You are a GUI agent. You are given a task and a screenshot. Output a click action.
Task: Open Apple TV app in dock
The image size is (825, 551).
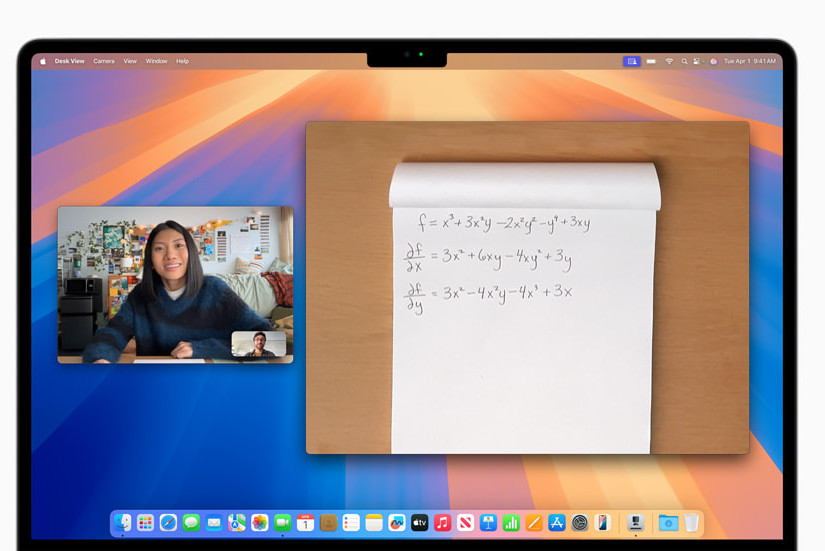(420, 523)
